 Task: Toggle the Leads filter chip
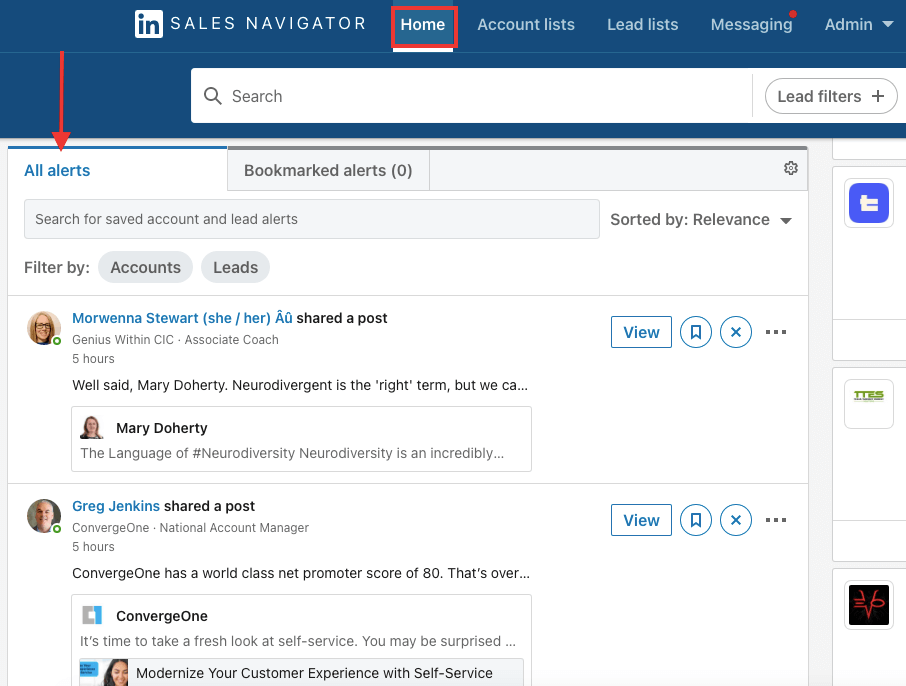click(235, 267)
